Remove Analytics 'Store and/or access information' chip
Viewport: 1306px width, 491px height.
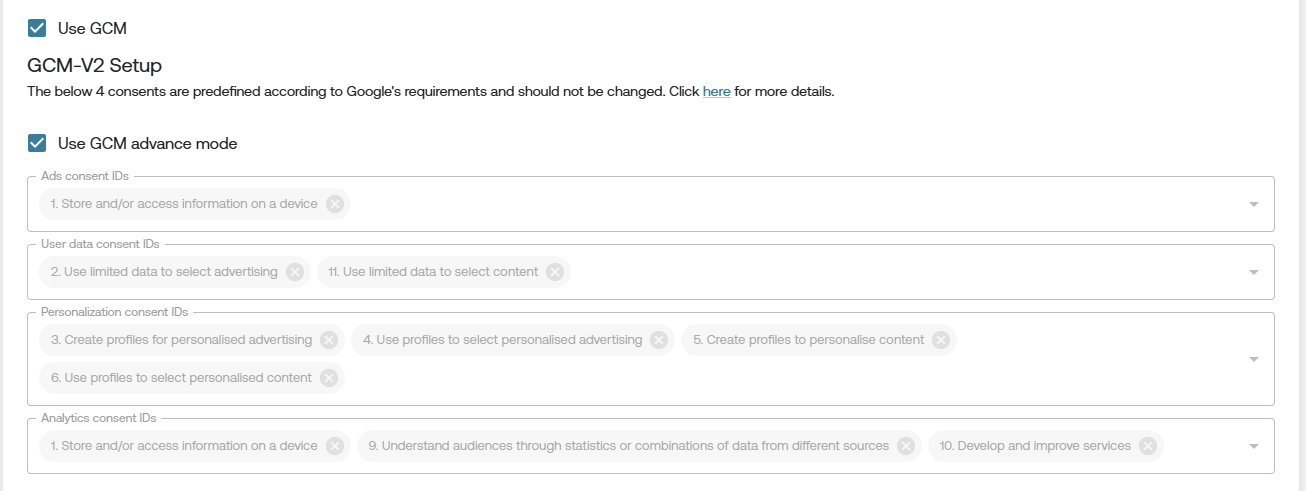(335, 446)
